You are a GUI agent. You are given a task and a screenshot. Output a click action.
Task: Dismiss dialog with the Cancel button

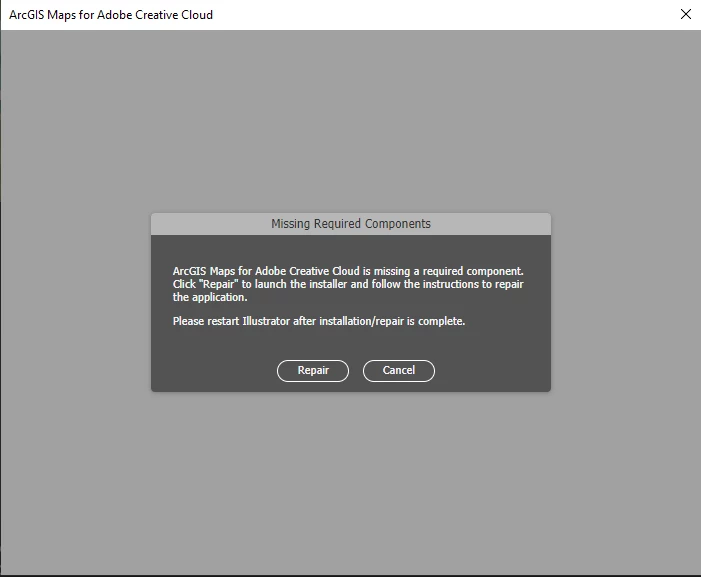coord(398,371)
